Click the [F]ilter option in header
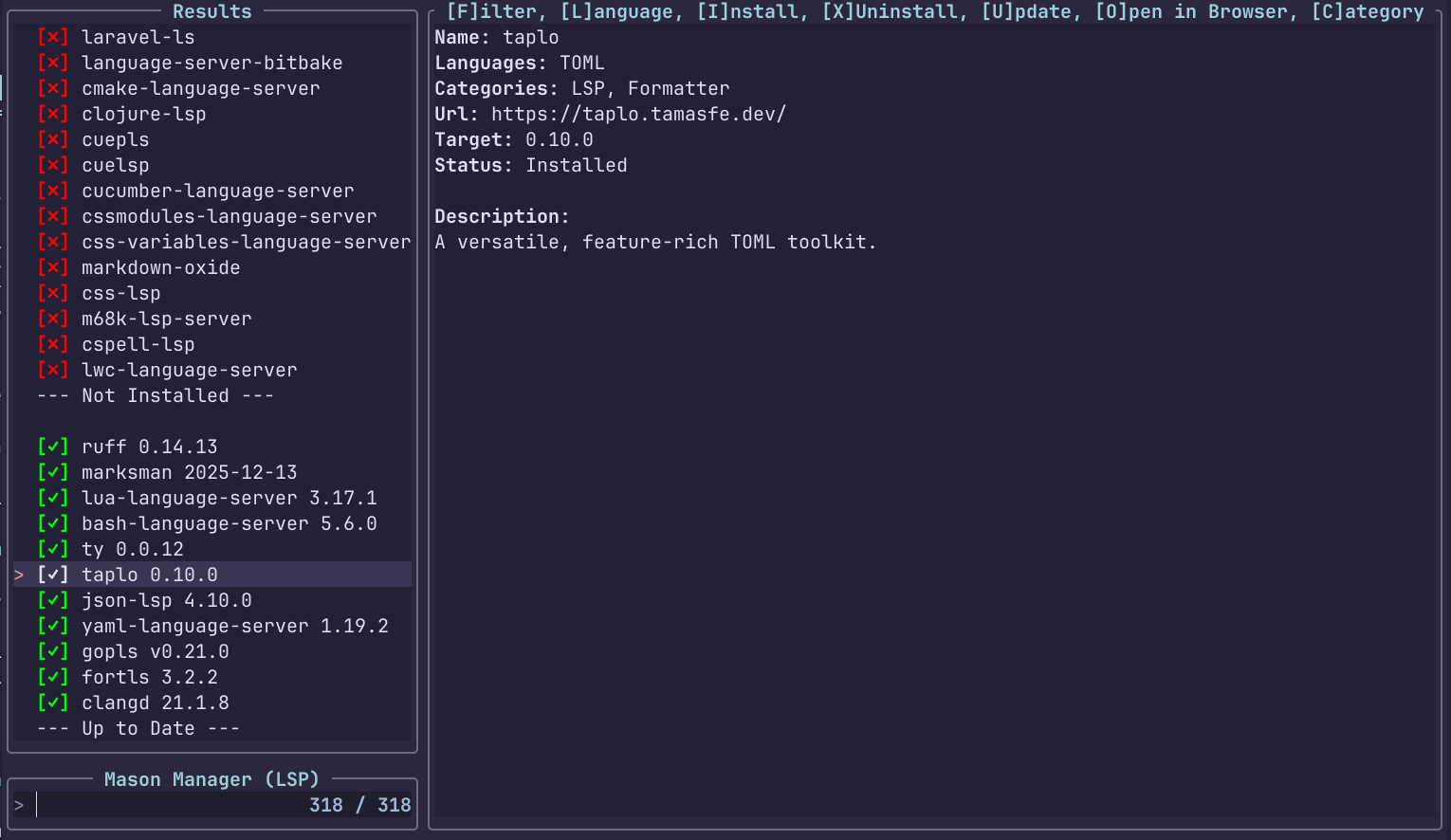This screenshot has height=840, width=1451. (x=493, y=11)
